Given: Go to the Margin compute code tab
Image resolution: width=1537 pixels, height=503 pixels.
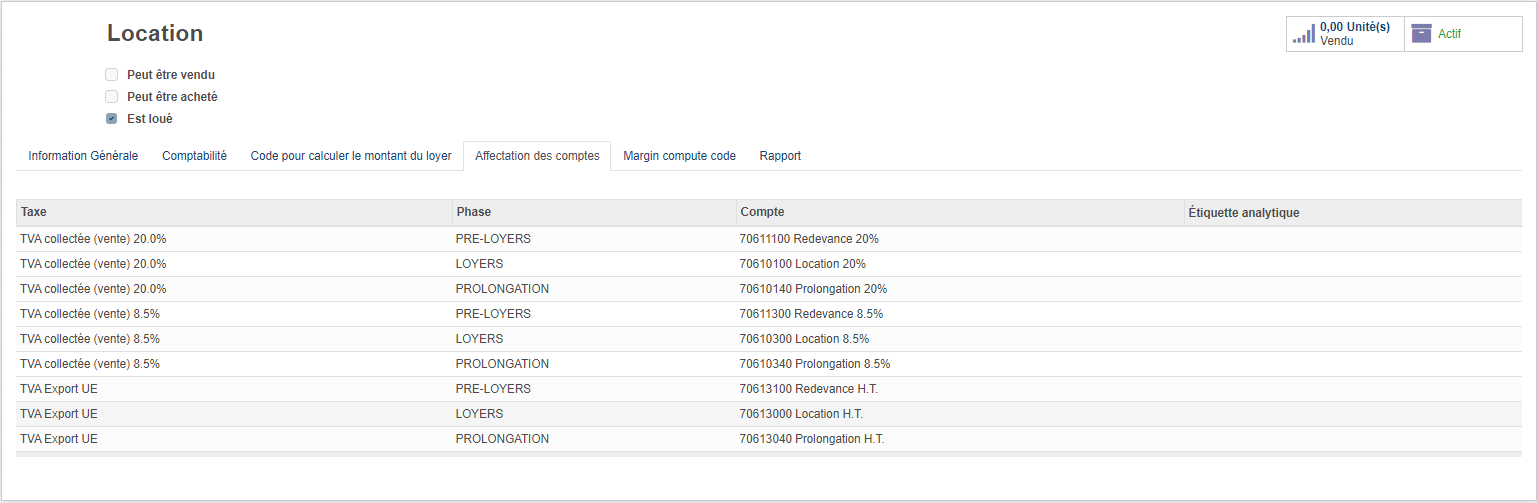Looking at the screenshot, I should coord(679,156).
